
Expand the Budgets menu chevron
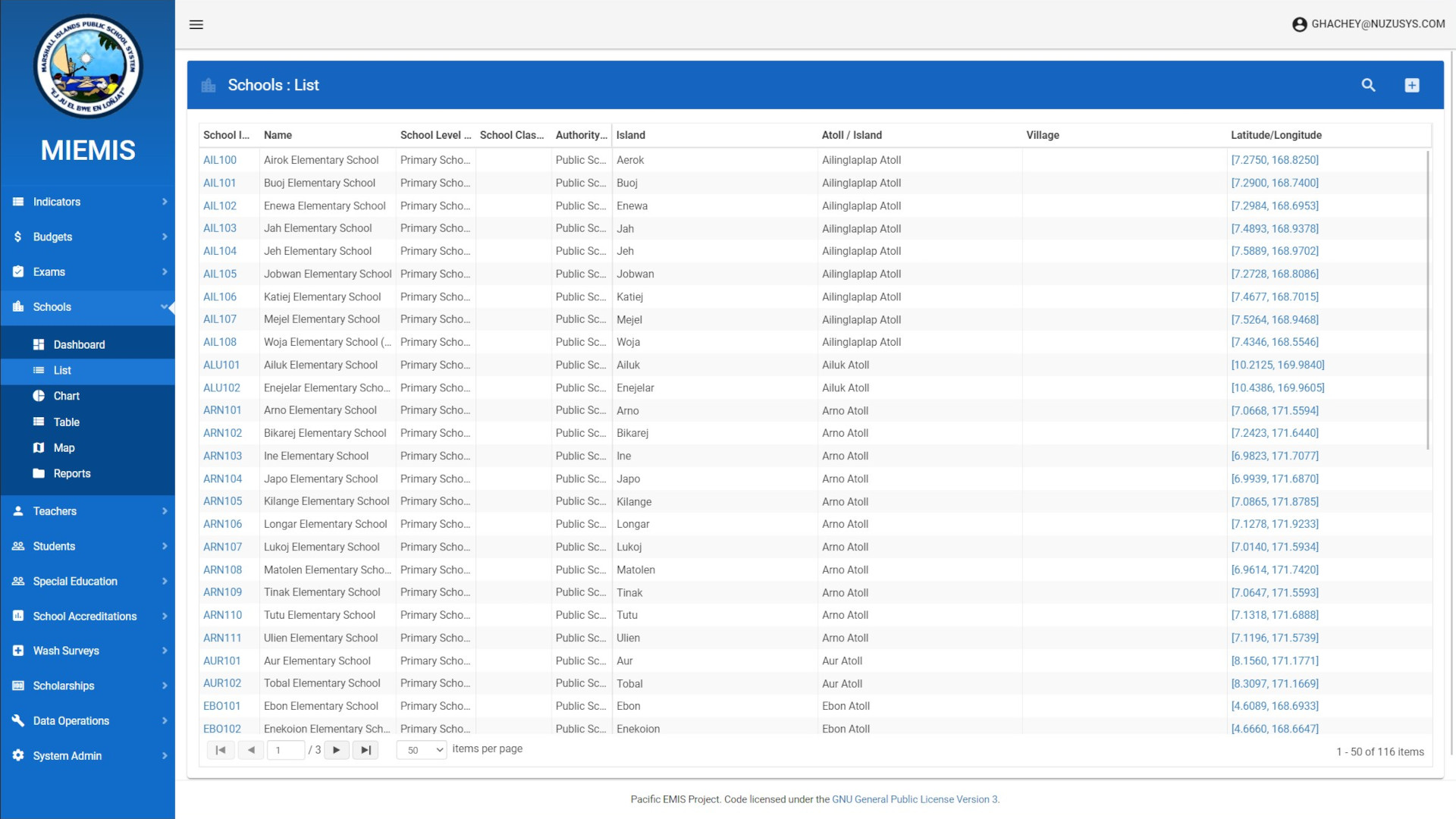(x=165, y=237)
